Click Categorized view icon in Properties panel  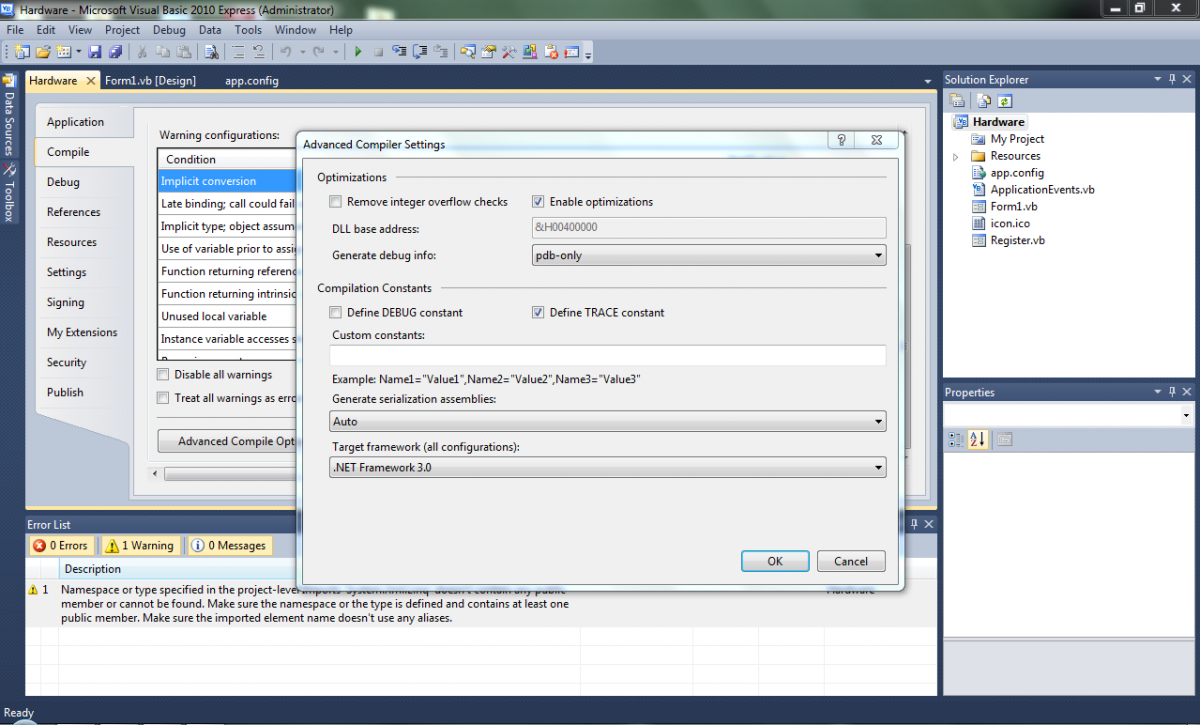point(955,439)
